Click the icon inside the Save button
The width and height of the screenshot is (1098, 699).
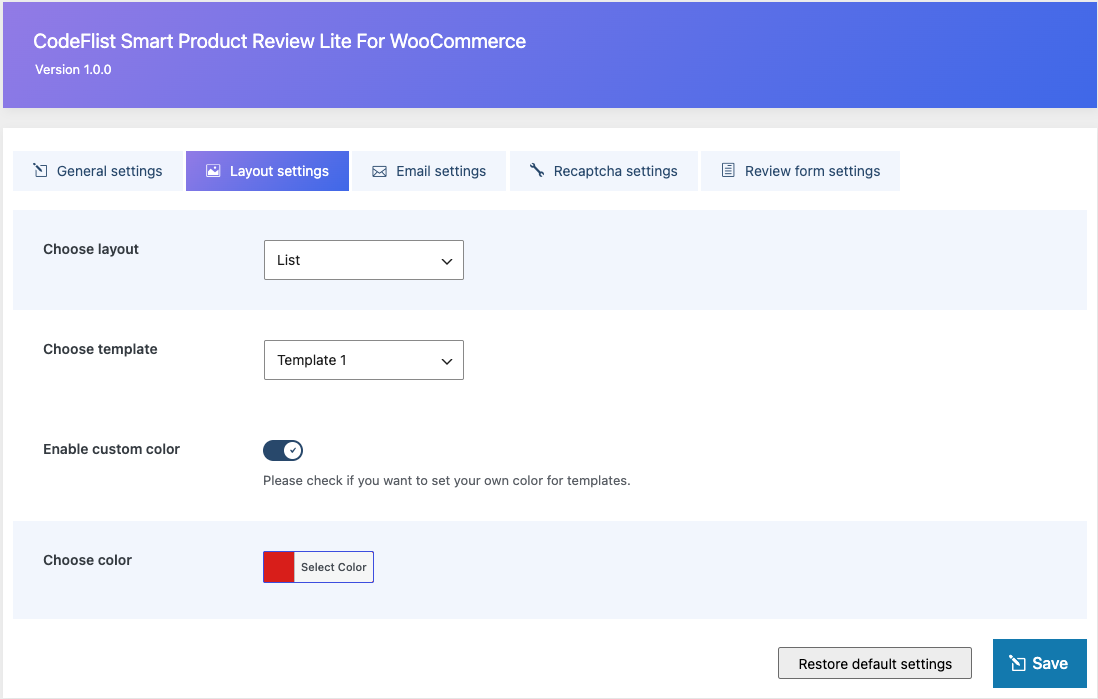point(1017,663)
